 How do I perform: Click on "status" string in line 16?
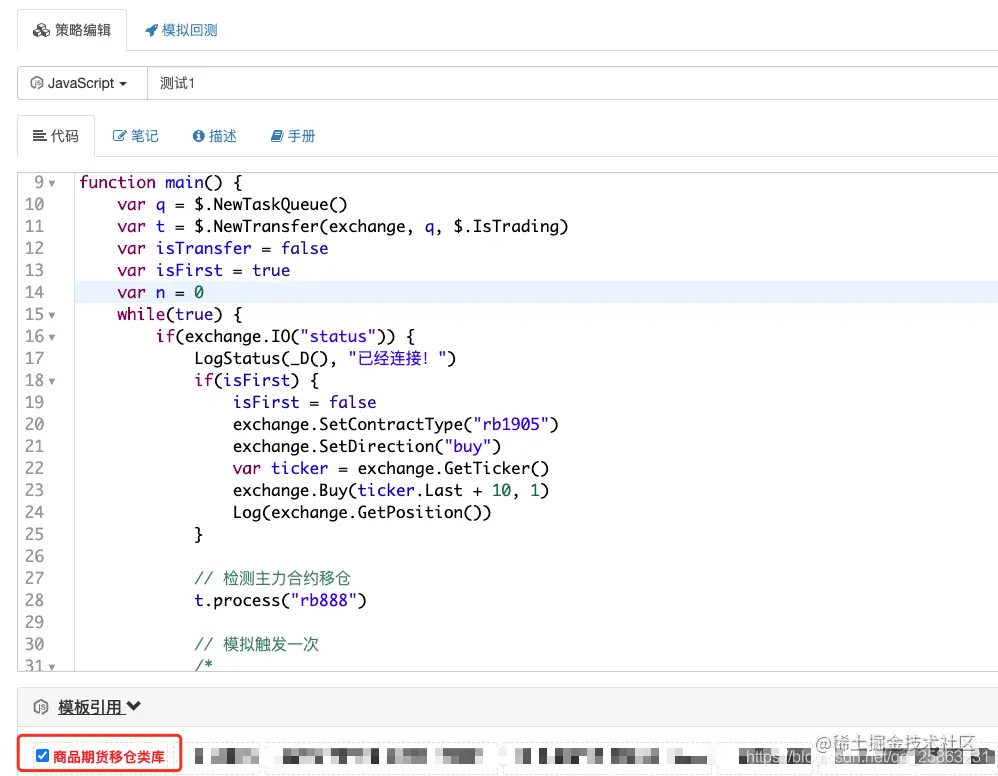(339, 336)
